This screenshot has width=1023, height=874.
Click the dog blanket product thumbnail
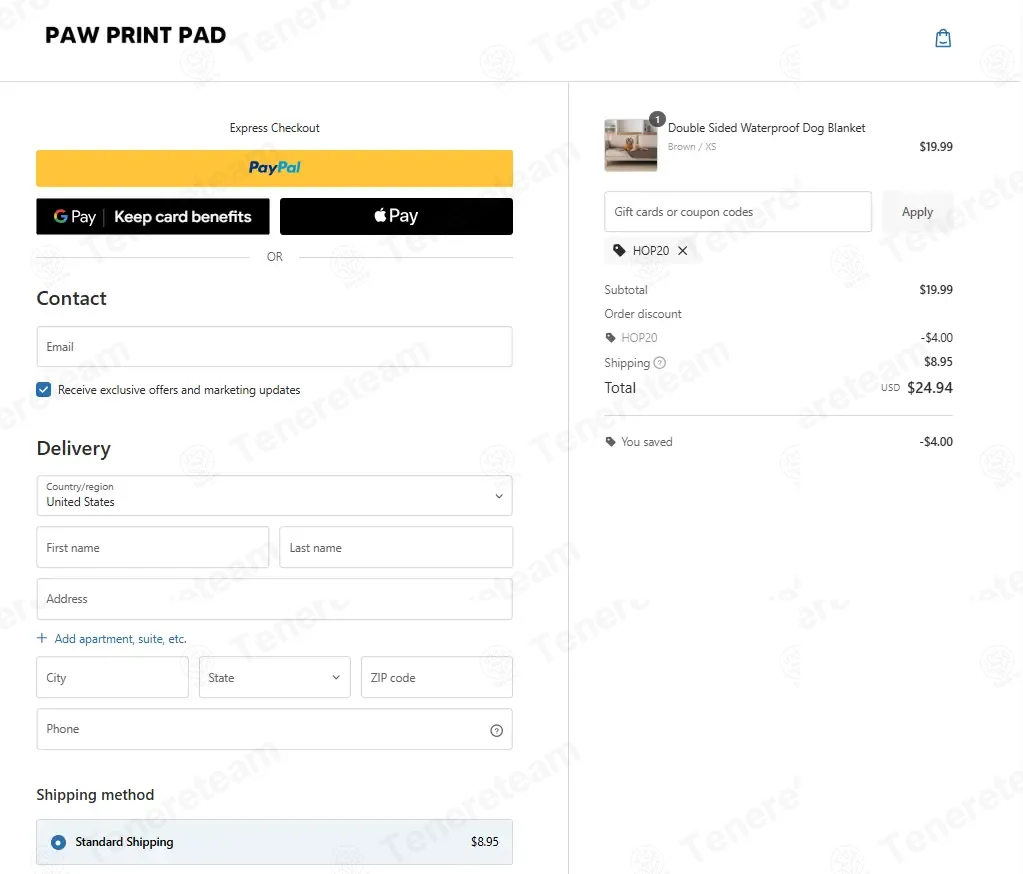(630, 145)
